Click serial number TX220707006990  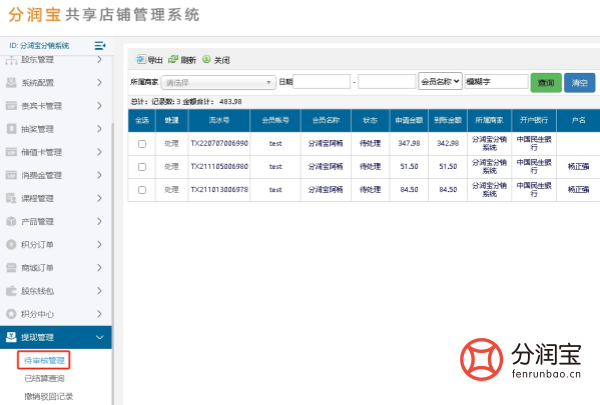click(x=219, y=144)
